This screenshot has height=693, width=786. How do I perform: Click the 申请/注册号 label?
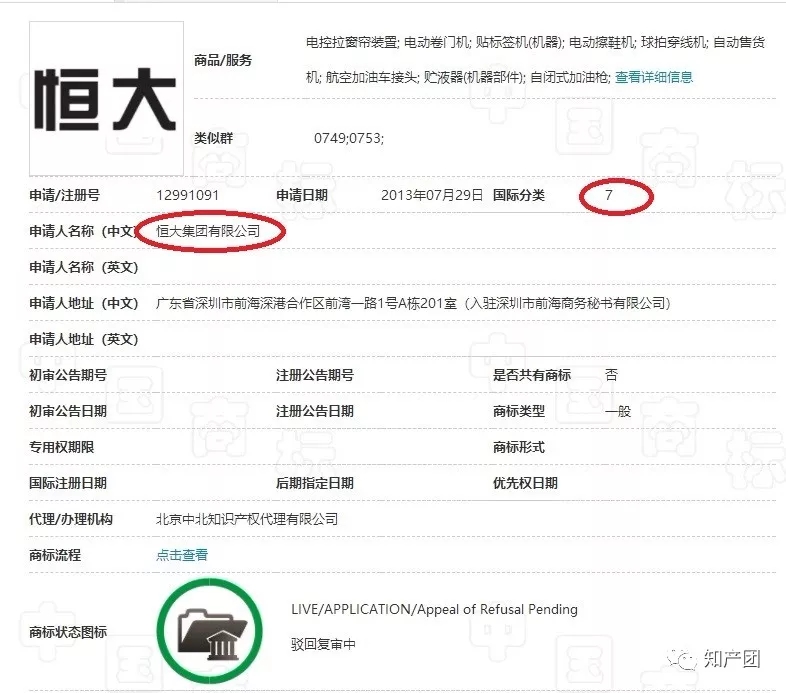(64, 196)
